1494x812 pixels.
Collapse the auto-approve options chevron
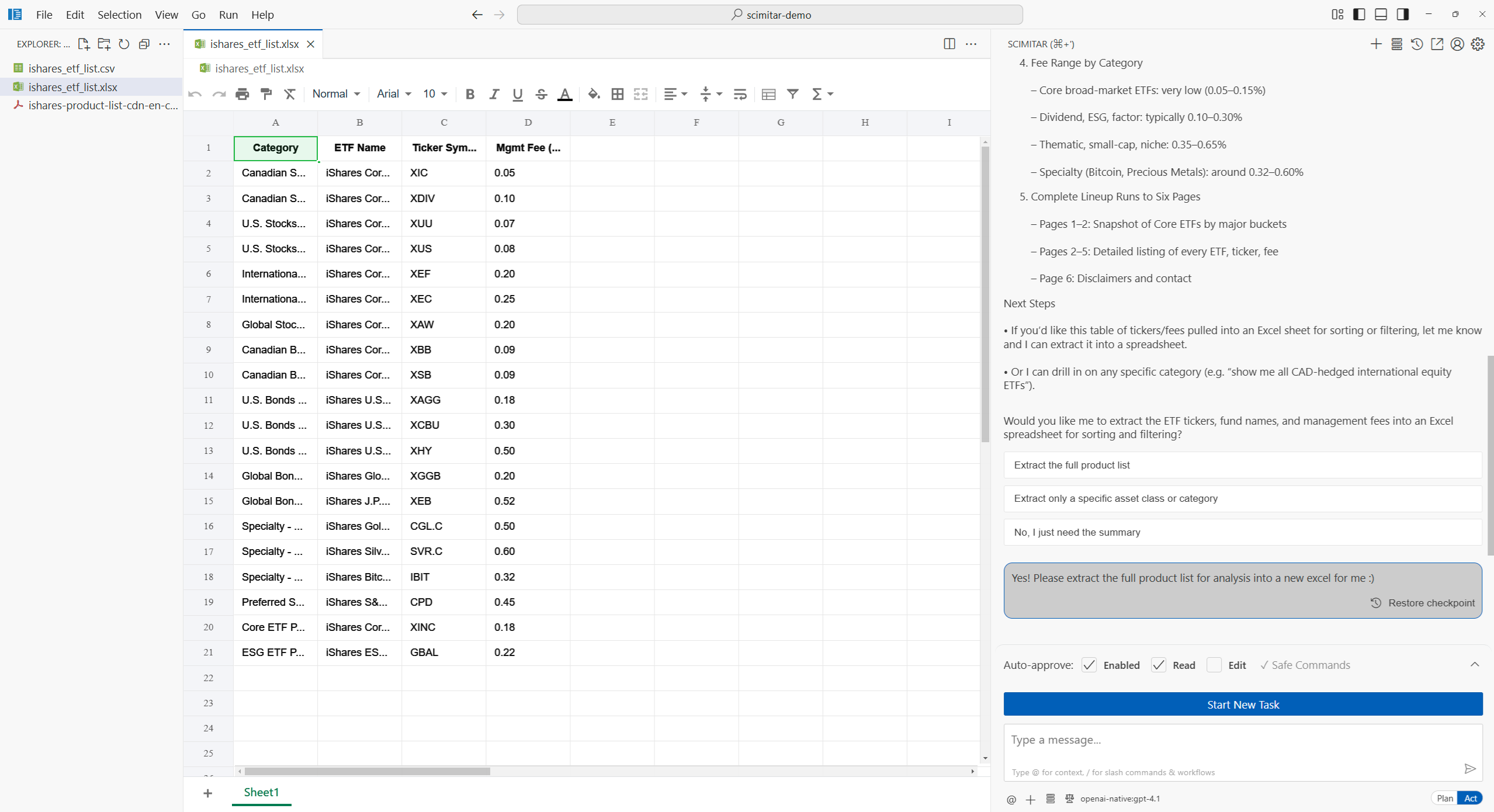[1474, 665]
